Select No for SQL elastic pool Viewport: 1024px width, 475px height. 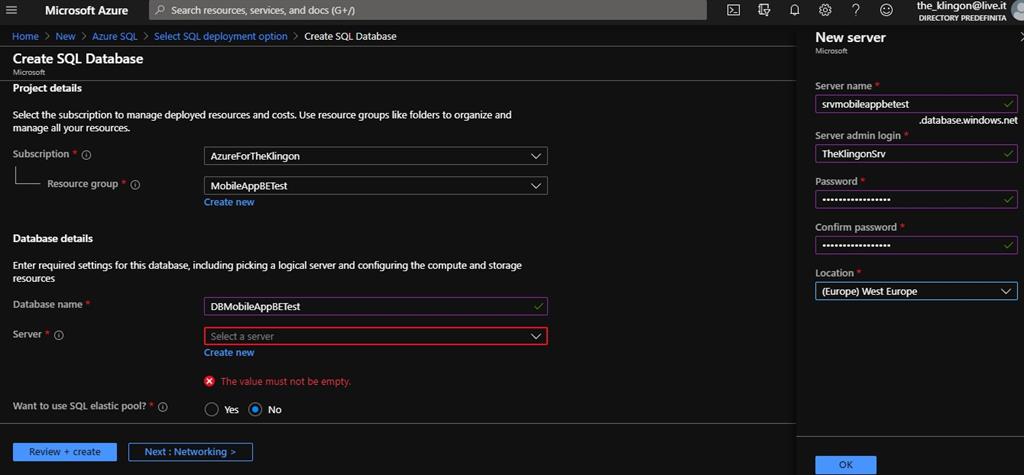pyautogui.click(x=255, y=410)
